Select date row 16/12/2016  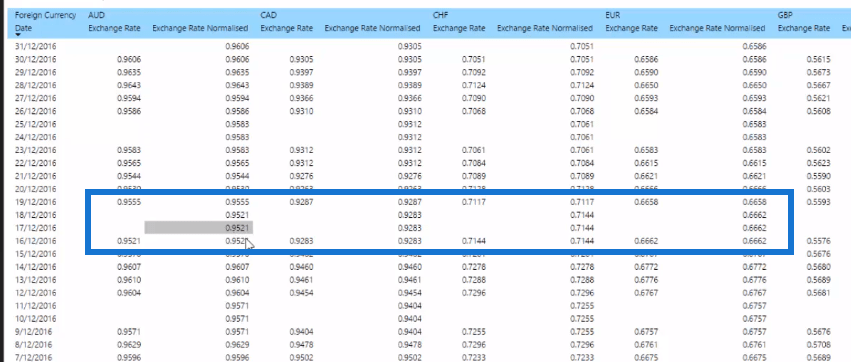35,241
